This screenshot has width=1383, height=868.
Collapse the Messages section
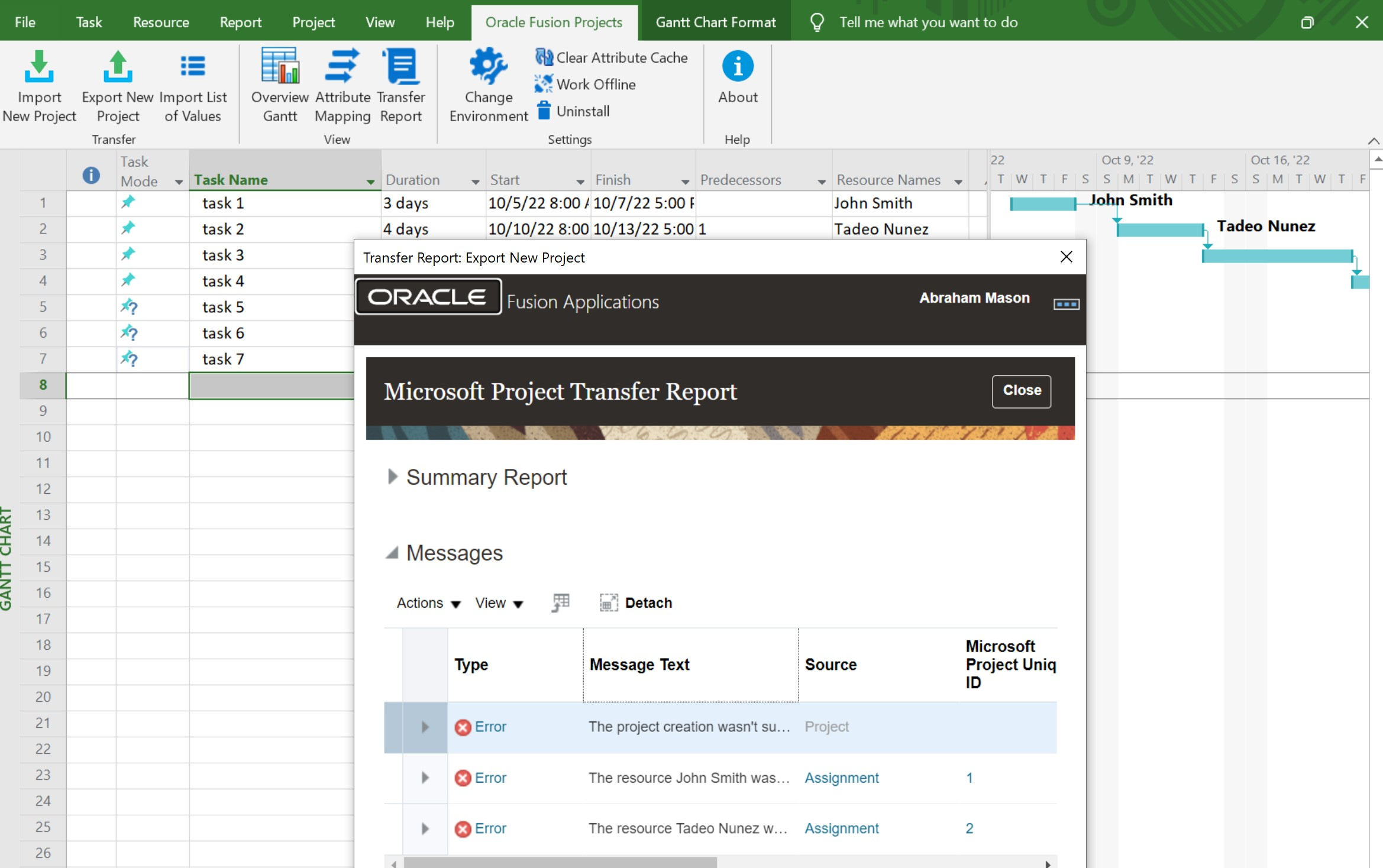tap(392, 553)
